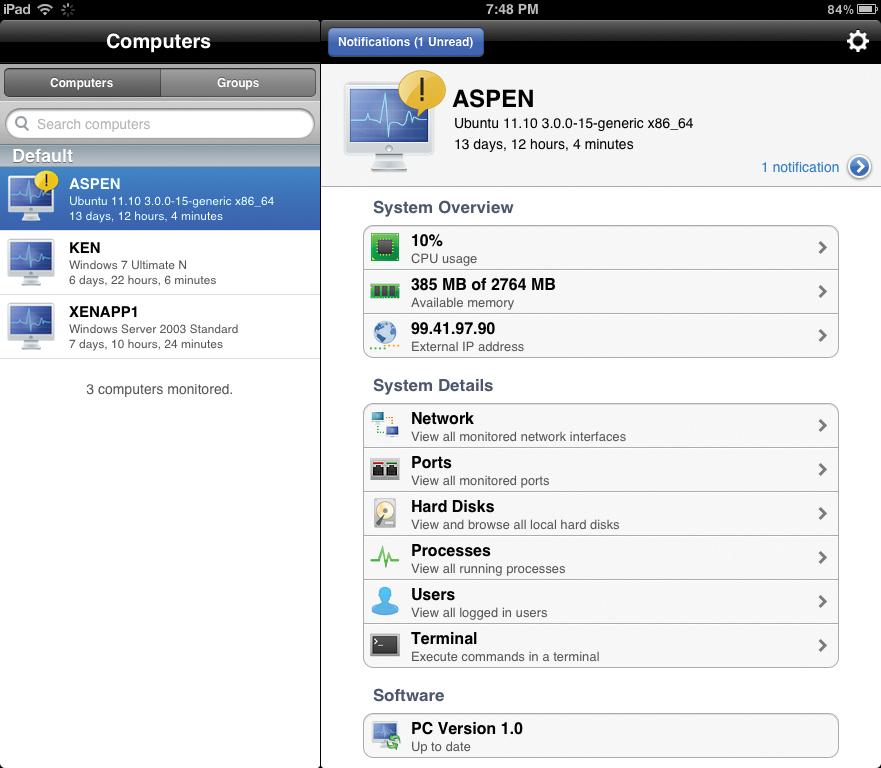Open the 1 notification link
The width and height of the screenshot is (881, 768).
coord(800,167)
